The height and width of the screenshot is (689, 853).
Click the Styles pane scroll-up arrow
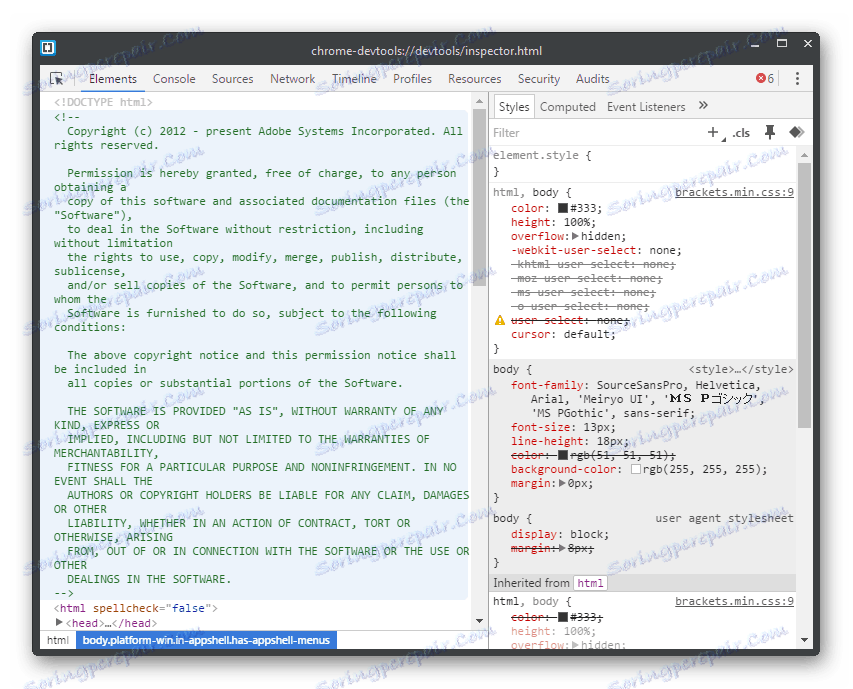[804, 156]
